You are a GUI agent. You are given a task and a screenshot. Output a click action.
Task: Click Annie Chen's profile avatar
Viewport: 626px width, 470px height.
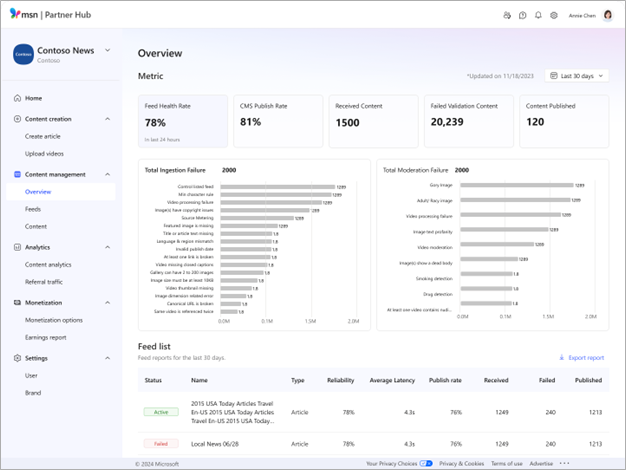[607, 16]
